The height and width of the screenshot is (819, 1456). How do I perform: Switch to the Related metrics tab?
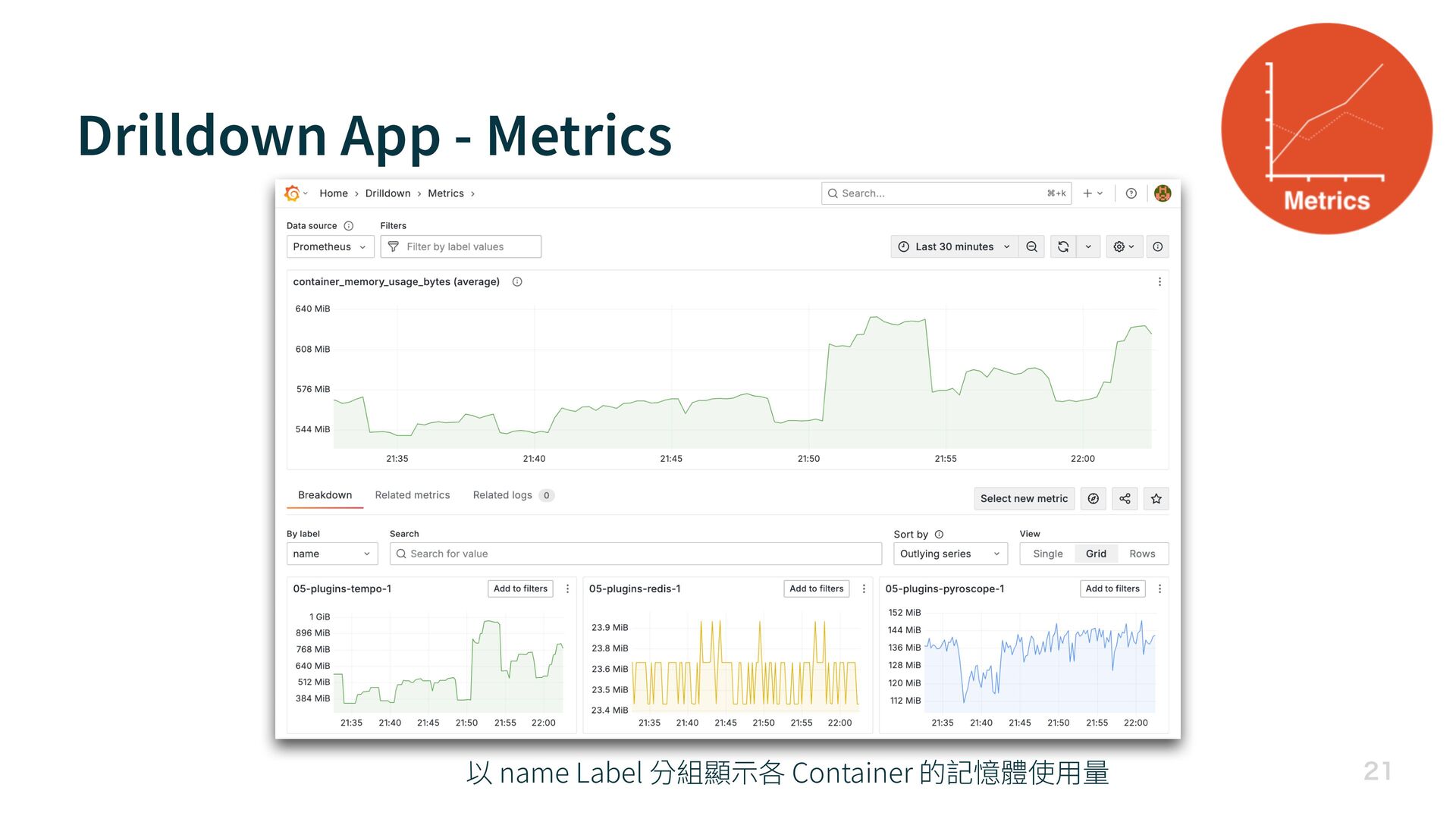[412, 495]
